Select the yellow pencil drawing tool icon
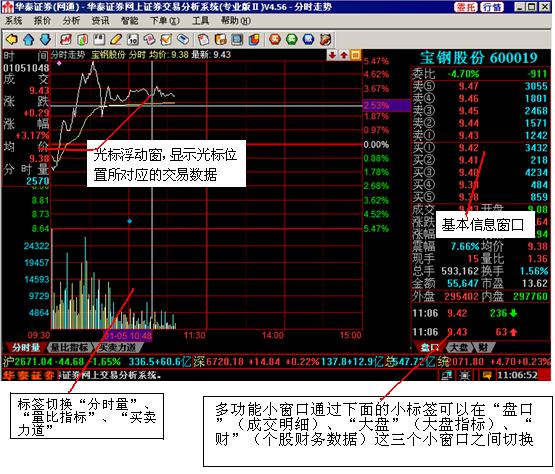Viewport: 555px width, 474px height. click(x=116, y=39)
